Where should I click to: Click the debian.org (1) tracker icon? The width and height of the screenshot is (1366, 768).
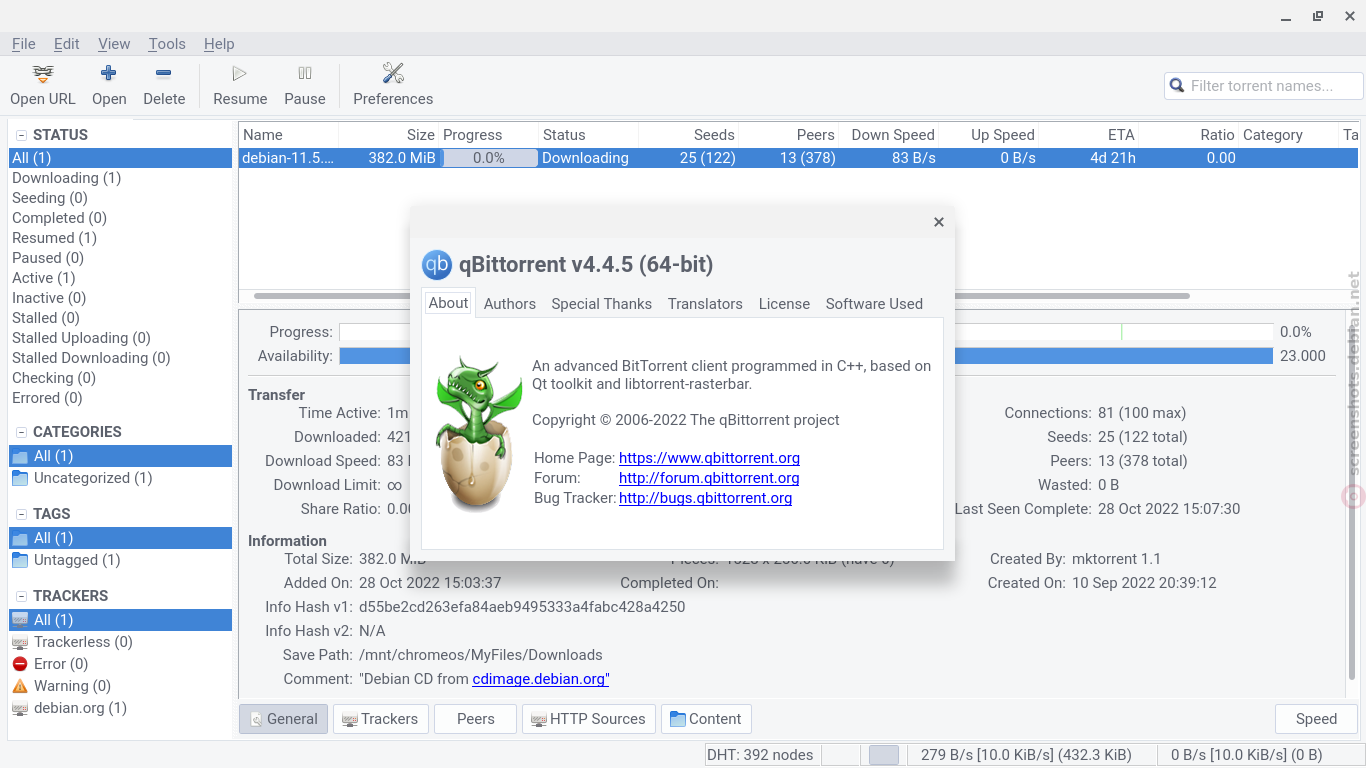20,708
